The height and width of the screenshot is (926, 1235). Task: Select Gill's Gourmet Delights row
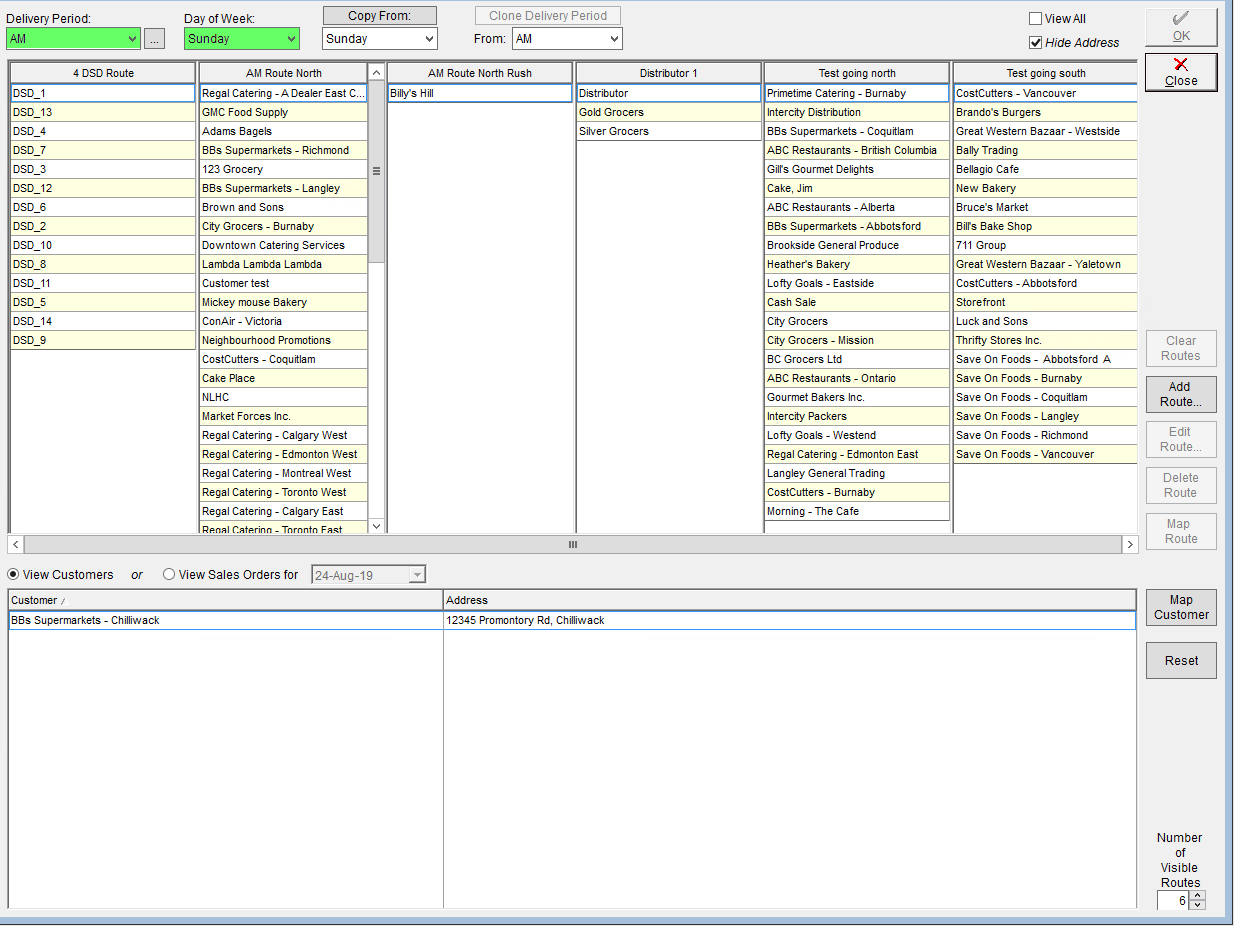(857, 169)
